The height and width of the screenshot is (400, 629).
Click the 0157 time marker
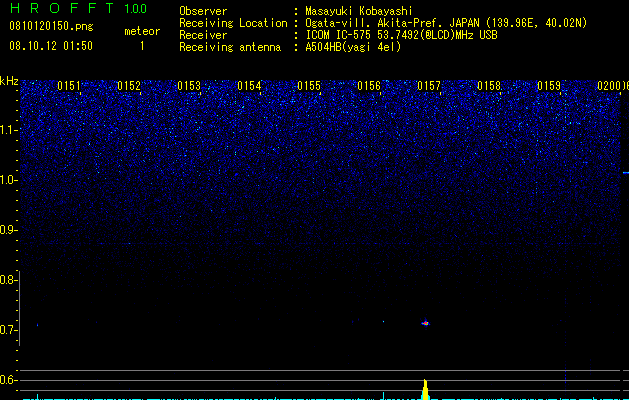(429, 86)
